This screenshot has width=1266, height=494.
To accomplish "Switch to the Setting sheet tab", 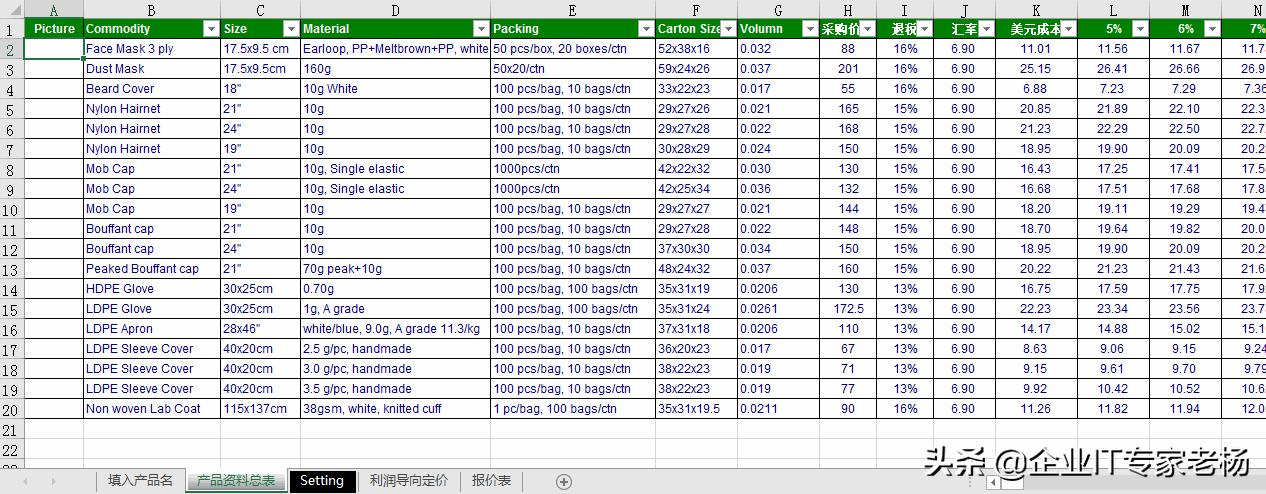I will tap(322, 481).
